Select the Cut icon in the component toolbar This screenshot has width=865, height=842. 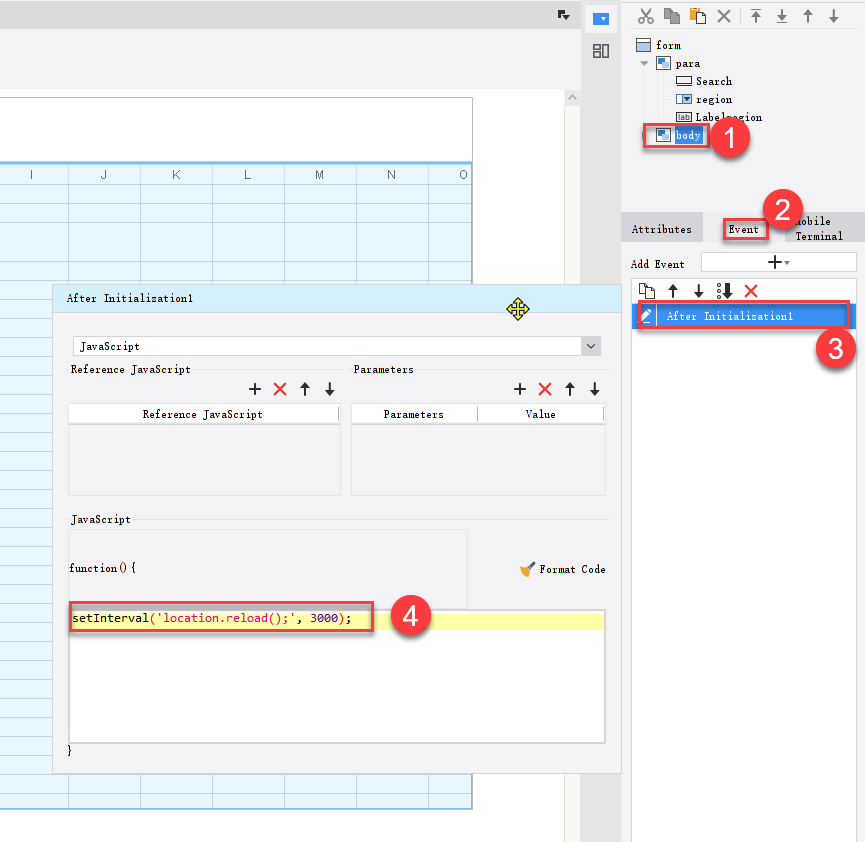click(x=647, y=16)
